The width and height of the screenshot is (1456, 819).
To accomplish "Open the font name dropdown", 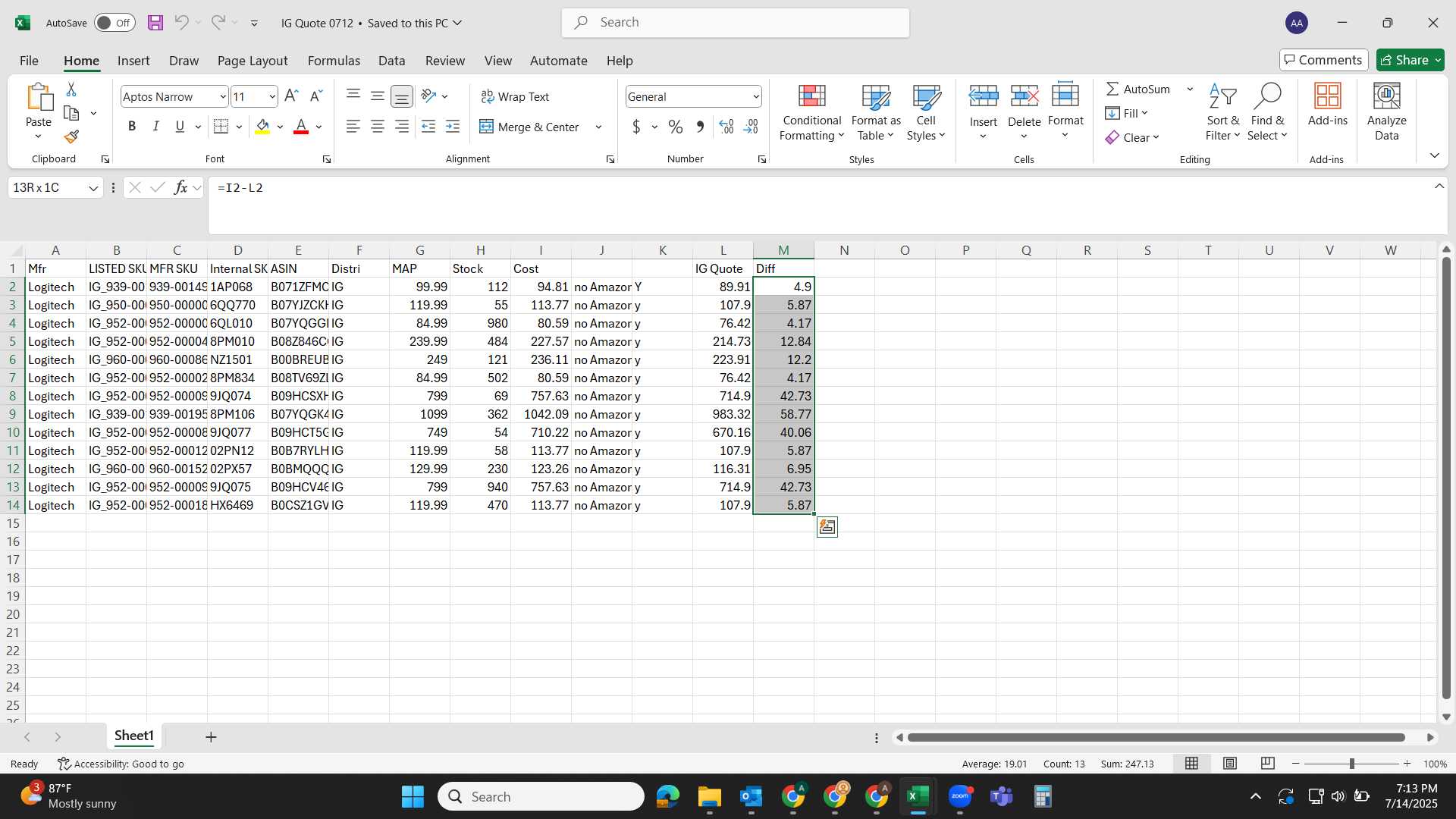I will pos(223,96).
